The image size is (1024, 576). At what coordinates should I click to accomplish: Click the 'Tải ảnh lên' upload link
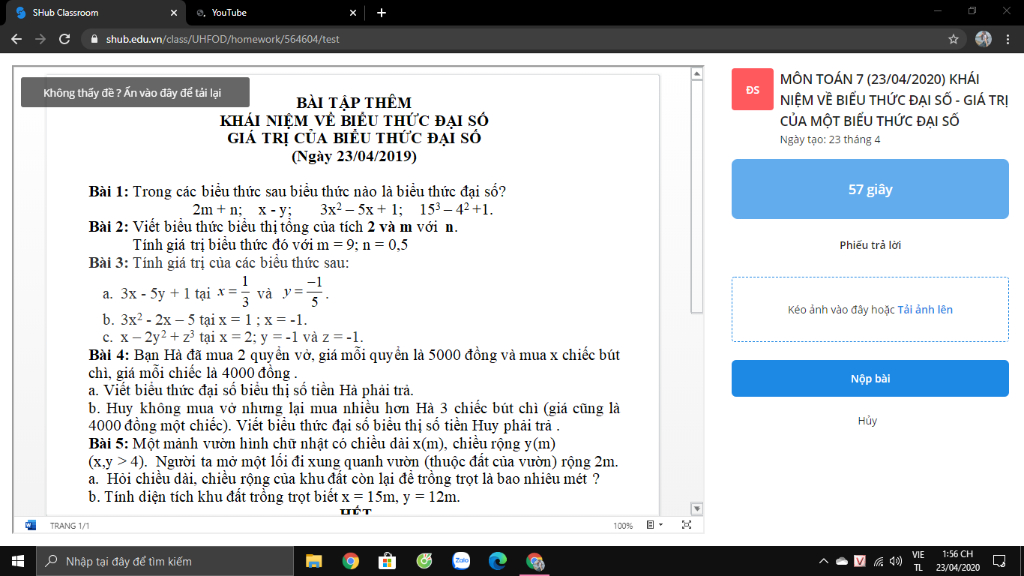coord(925,310)
